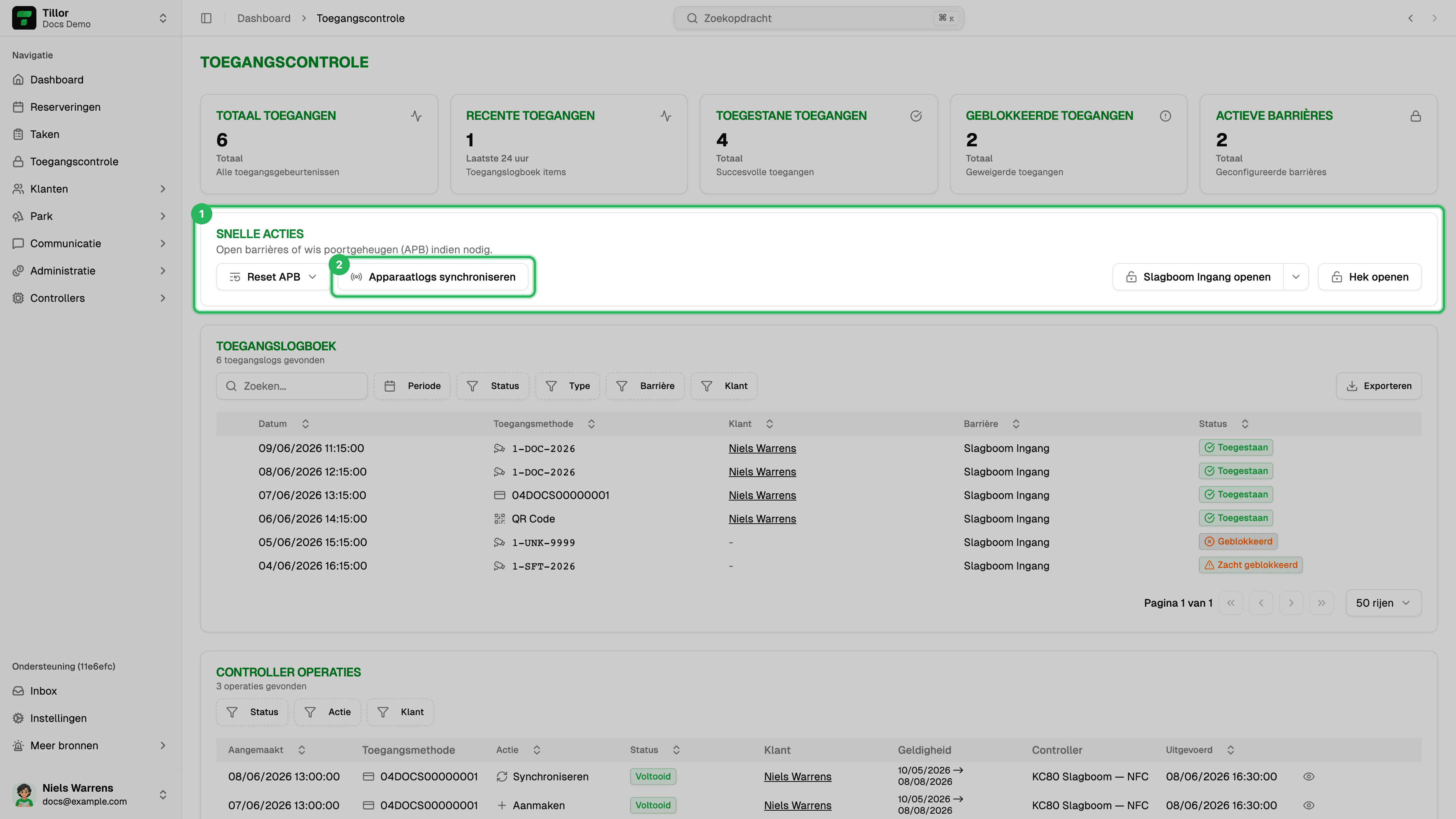Screen dimensions: 1456x819
Task: Open Niels Warrens link in Synchroniseren row
Action: pyautogui.click(x=797, y=777)
